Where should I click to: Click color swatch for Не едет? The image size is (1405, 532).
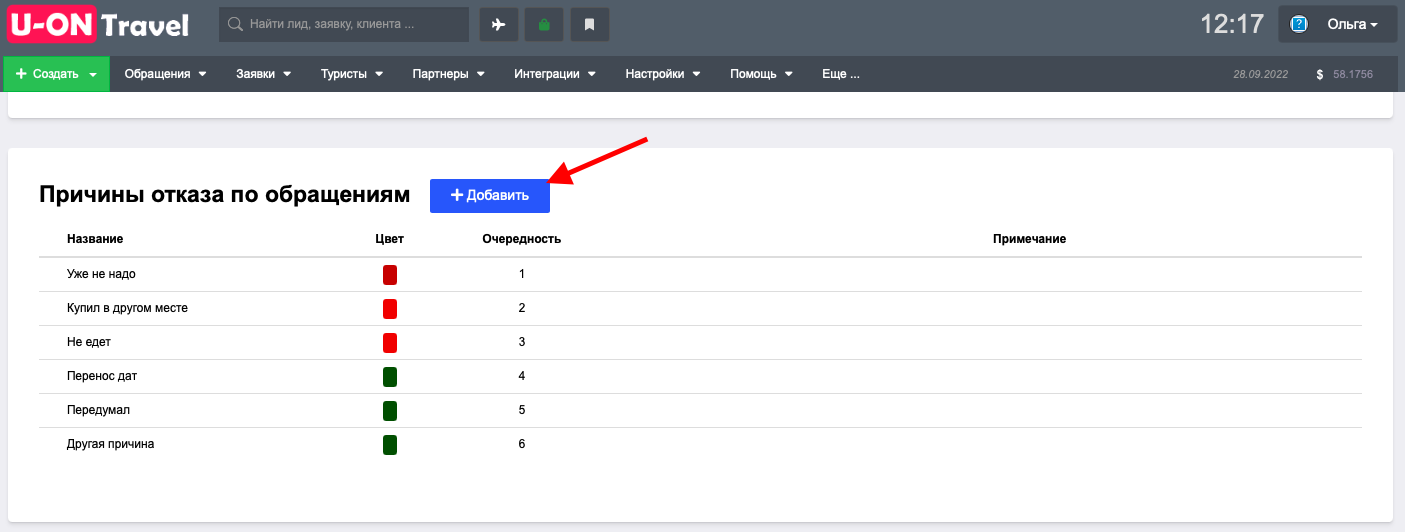point(390,342)
